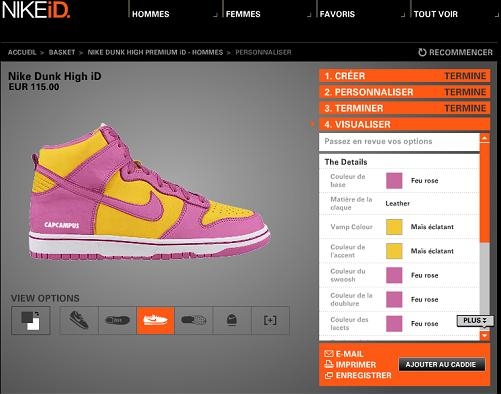Expand the 3. Terminer step
The image size is (501, 394).
pyautogui.click(x=405, y=108)
